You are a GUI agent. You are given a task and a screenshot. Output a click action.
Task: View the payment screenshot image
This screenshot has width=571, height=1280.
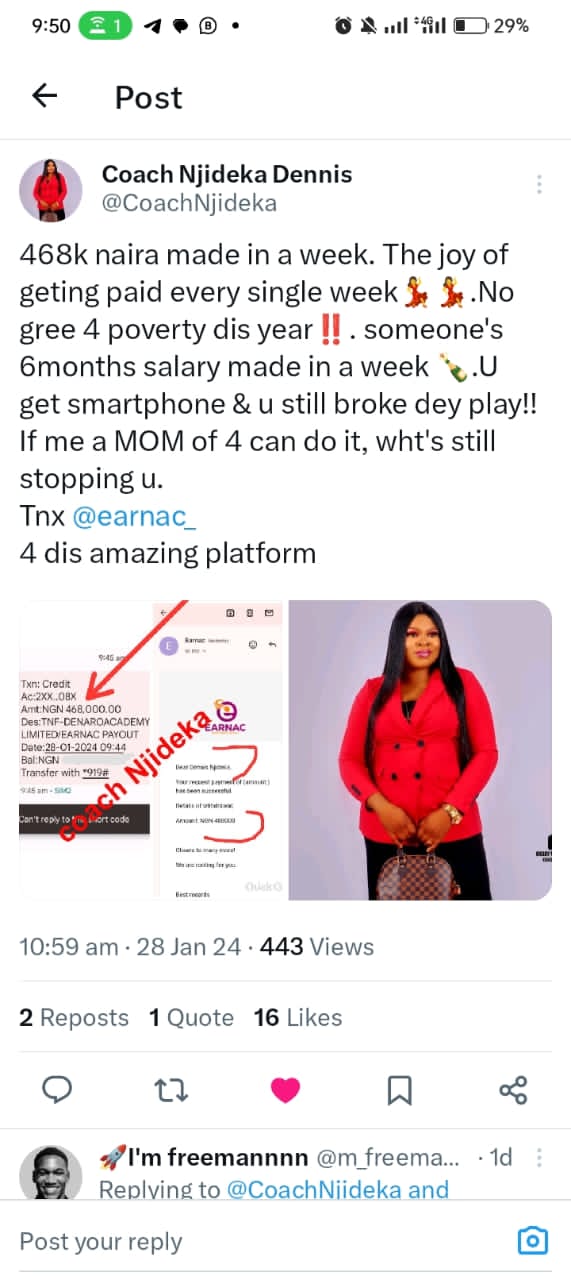[x=152, y=750]
